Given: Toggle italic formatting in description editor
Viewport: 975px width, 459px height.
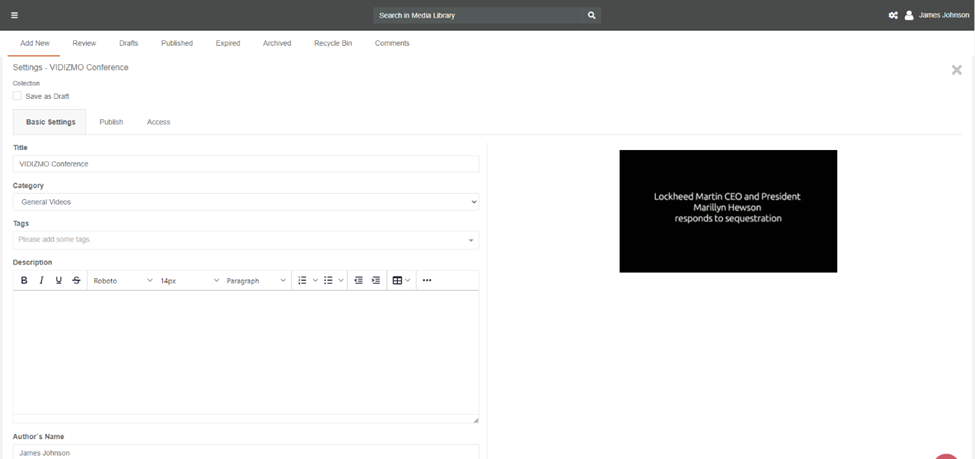Looking at the screenshot, I should 41,281.
